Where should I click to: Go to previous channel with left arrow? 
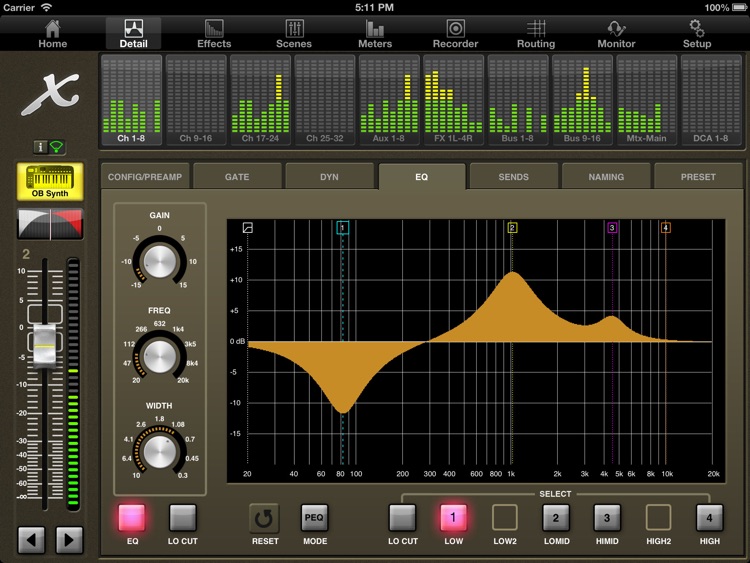point(32,541)
